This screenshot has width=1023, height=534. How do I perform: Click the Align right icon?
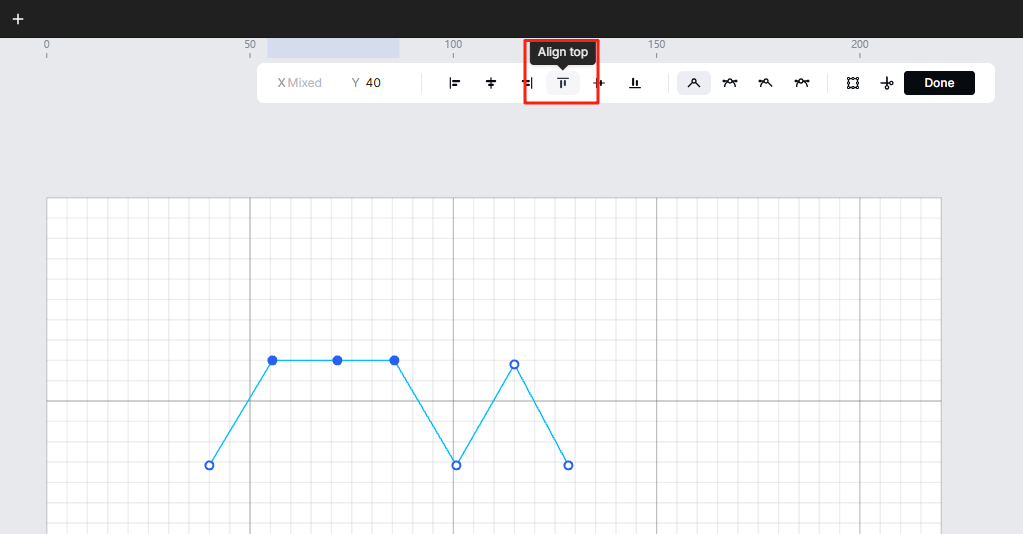coord(527,83)
